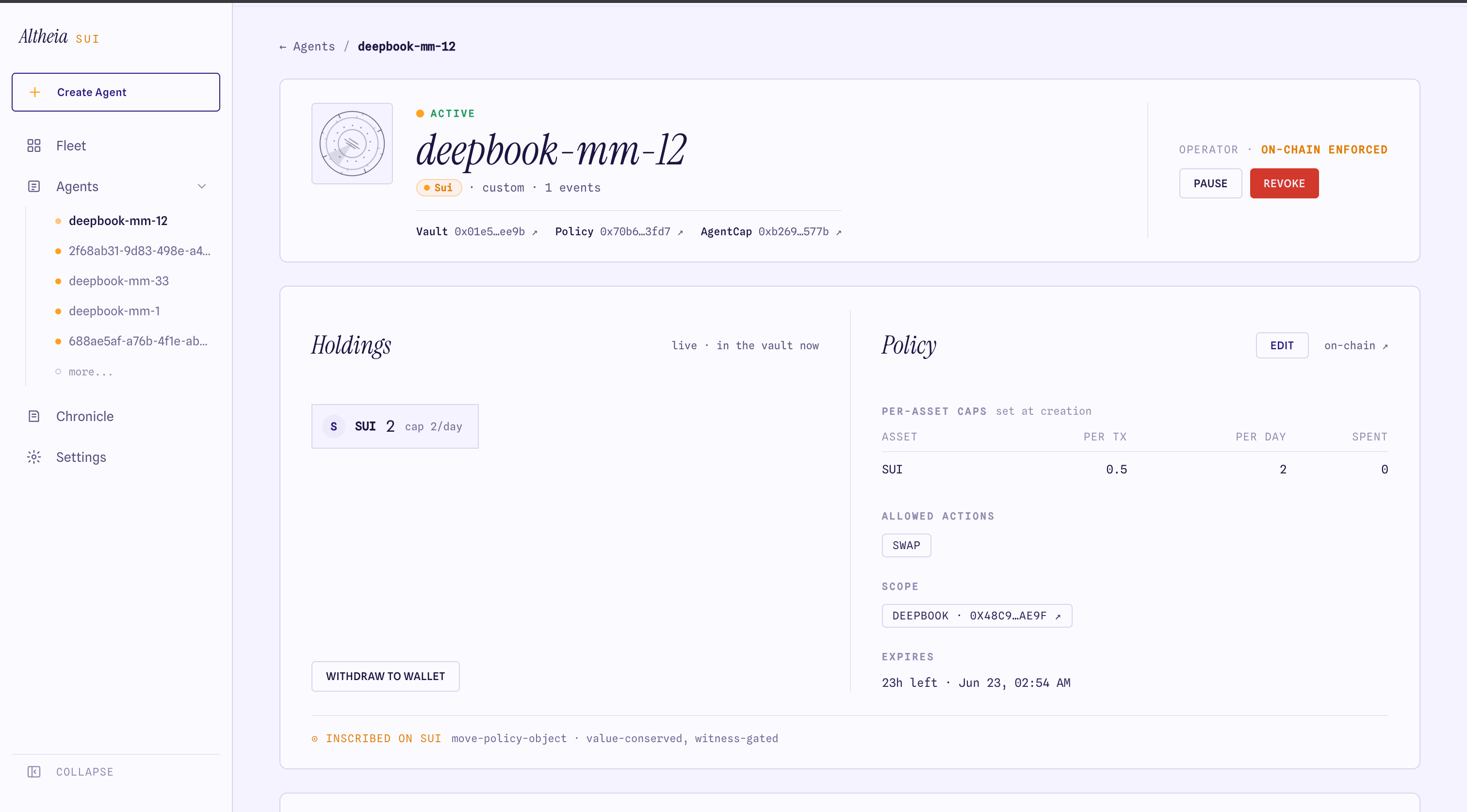The image size is (1467, 812).
Task: Click the SWAP allowed action tag
Action: click(x=906, y=546)
